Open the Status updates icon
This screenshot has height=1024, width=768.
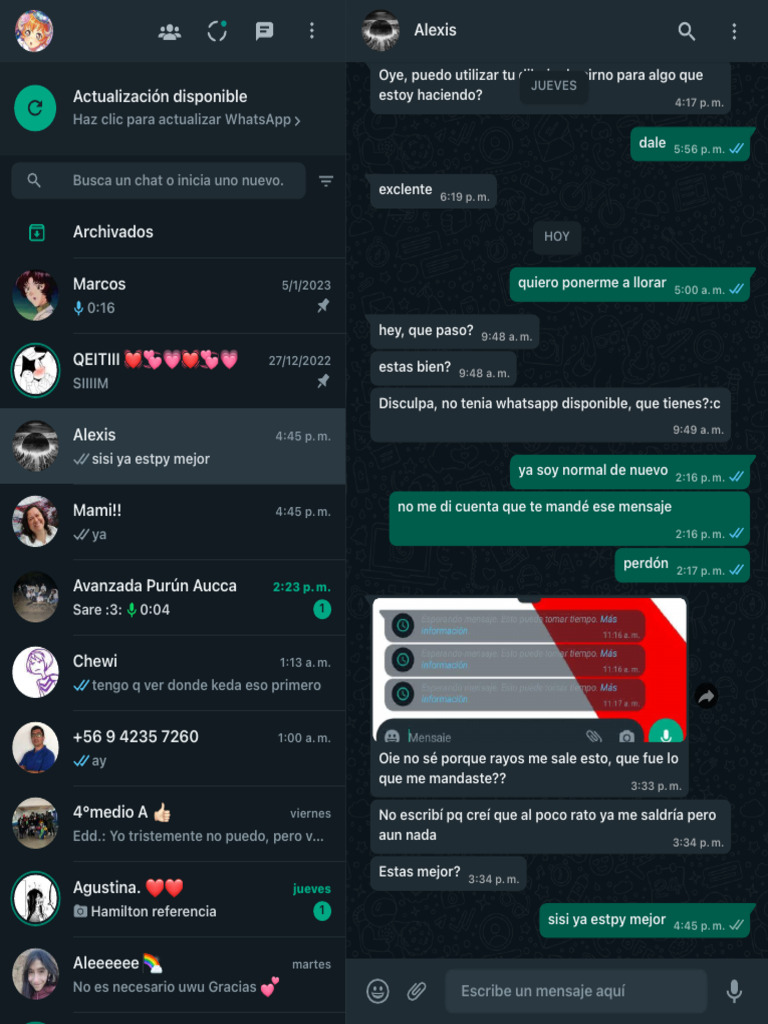(217, 31)
